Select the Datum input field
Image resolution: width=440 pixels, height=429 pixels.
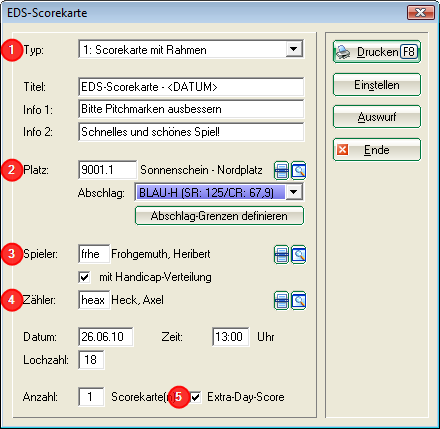(106, 337)
